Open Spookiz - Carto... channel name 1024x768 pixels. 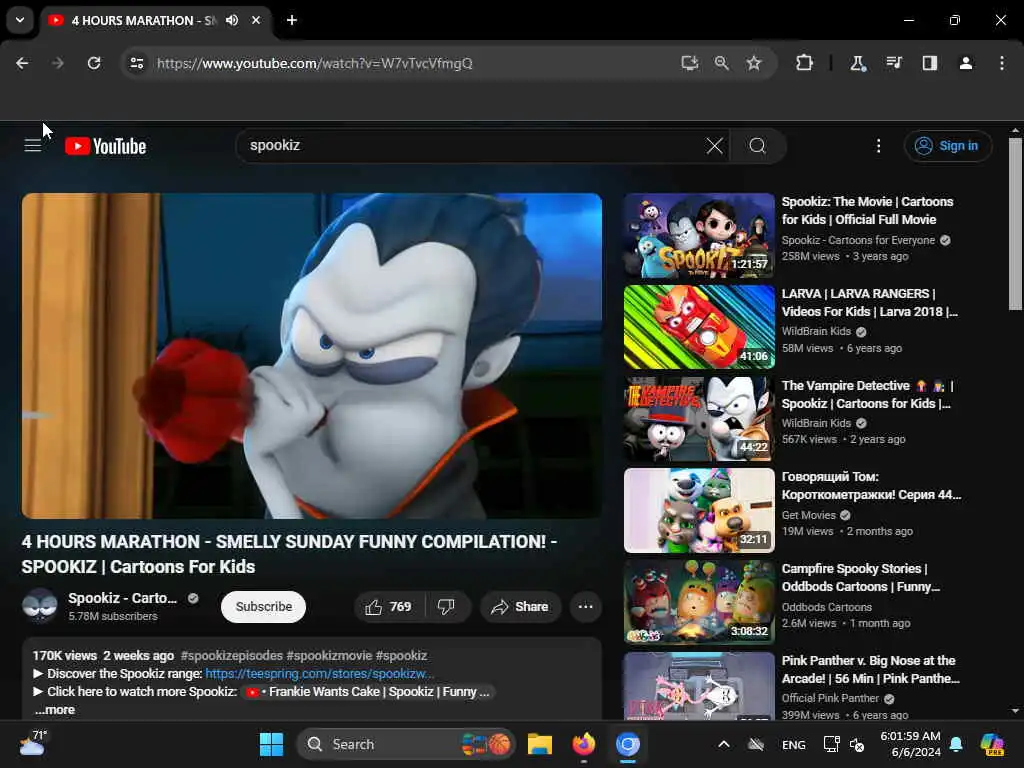pyautogui.click(x=122, y=598)
